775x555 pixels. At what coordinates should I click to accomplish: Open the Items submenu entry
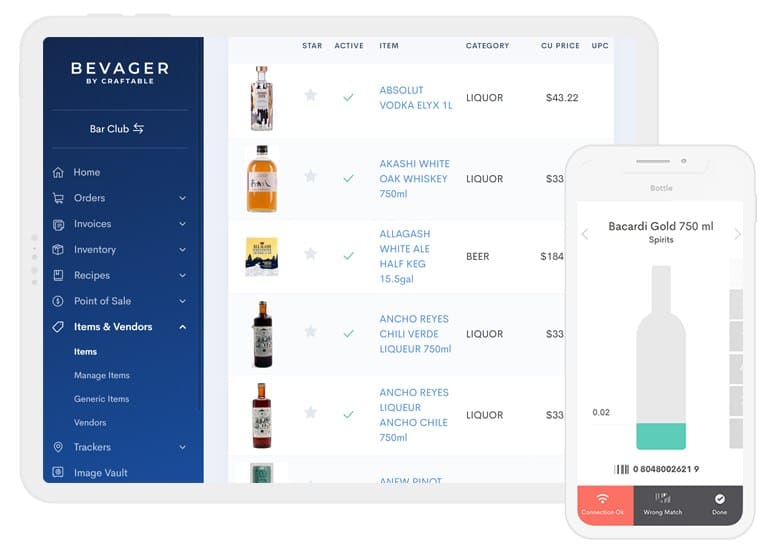[x=86, y=352]
